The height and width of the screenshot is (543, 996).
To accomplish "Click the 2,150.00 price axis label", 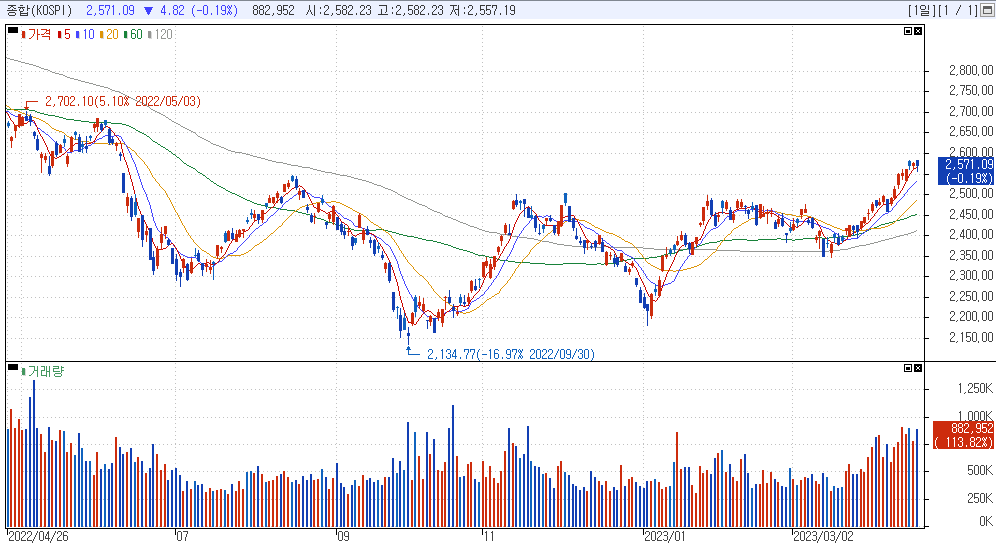I will pyautogui.click(x=971, y=337).
